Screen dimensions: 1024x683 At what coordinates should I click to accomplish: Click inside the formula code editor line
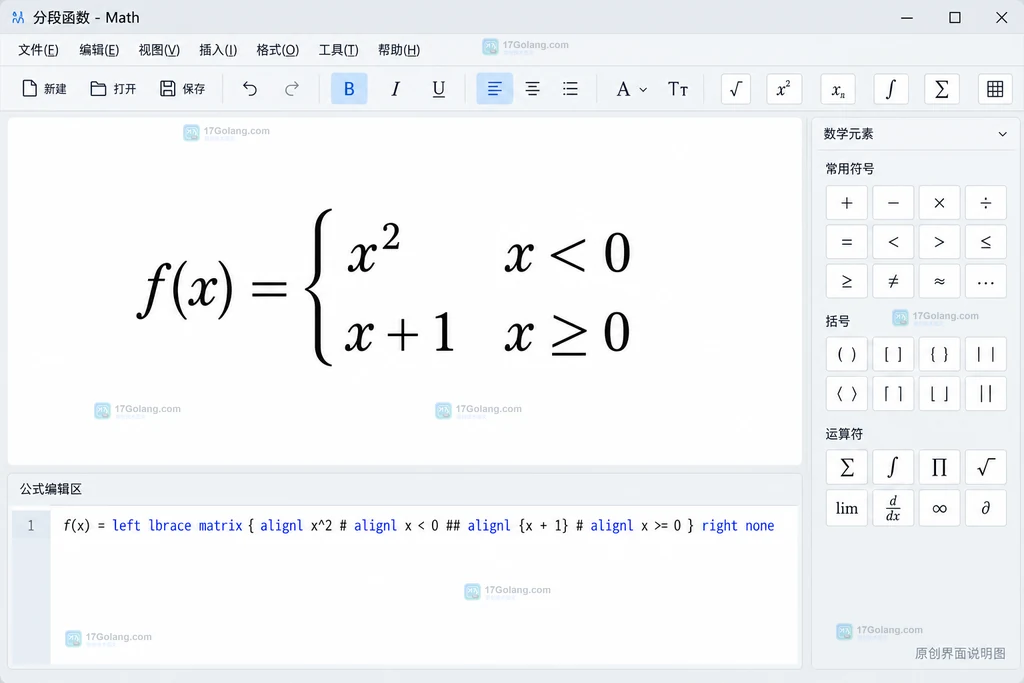[x=419, y=526]
